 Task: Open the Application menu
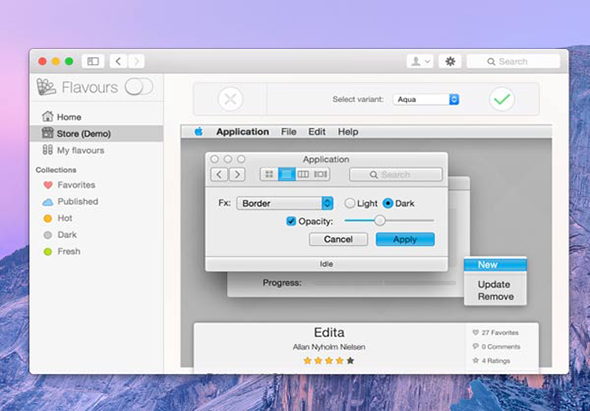pos(242,132)
